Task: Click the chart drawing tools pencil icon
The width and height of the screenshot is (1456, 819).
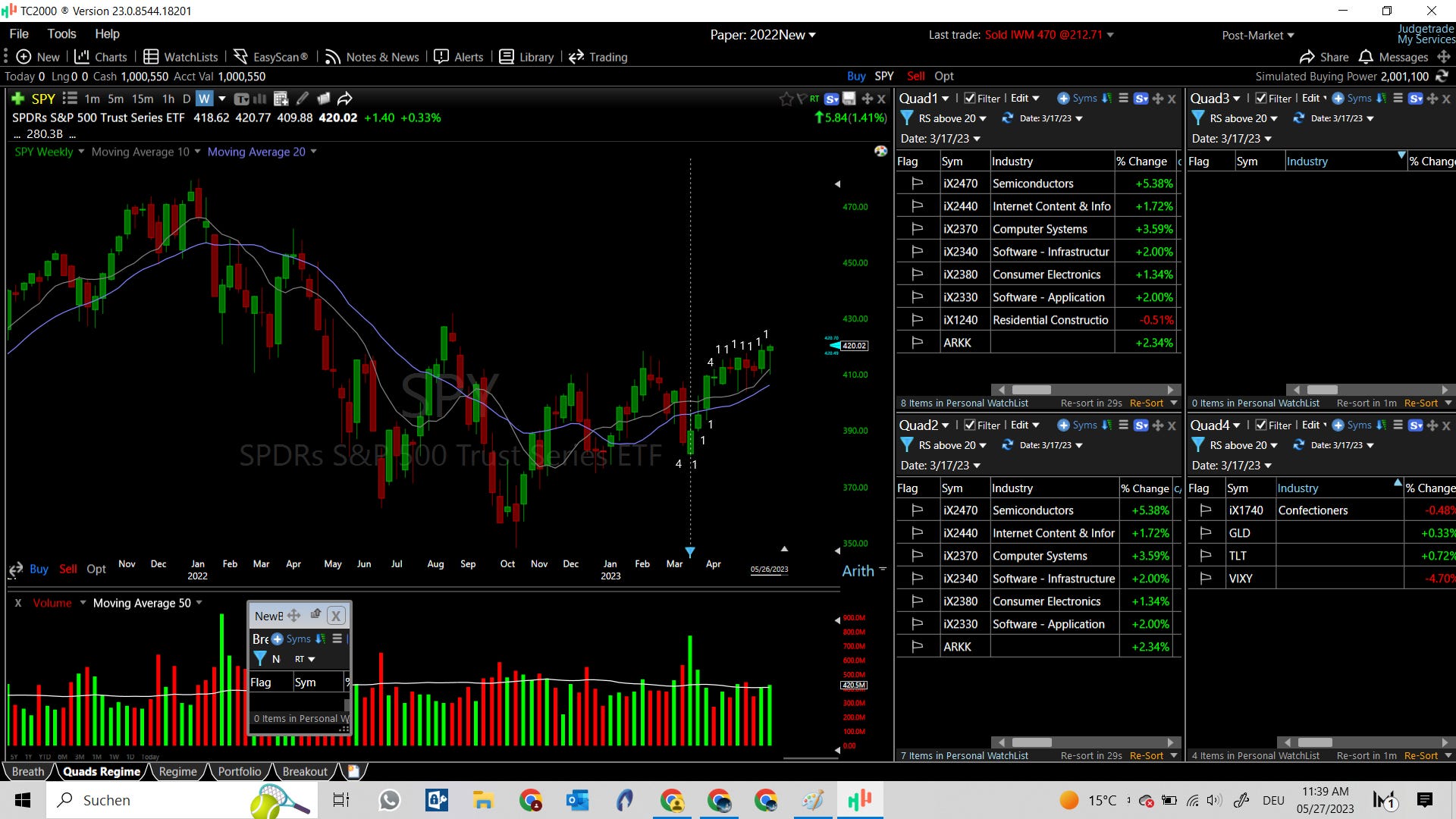Action: click(x=303, y=99)
